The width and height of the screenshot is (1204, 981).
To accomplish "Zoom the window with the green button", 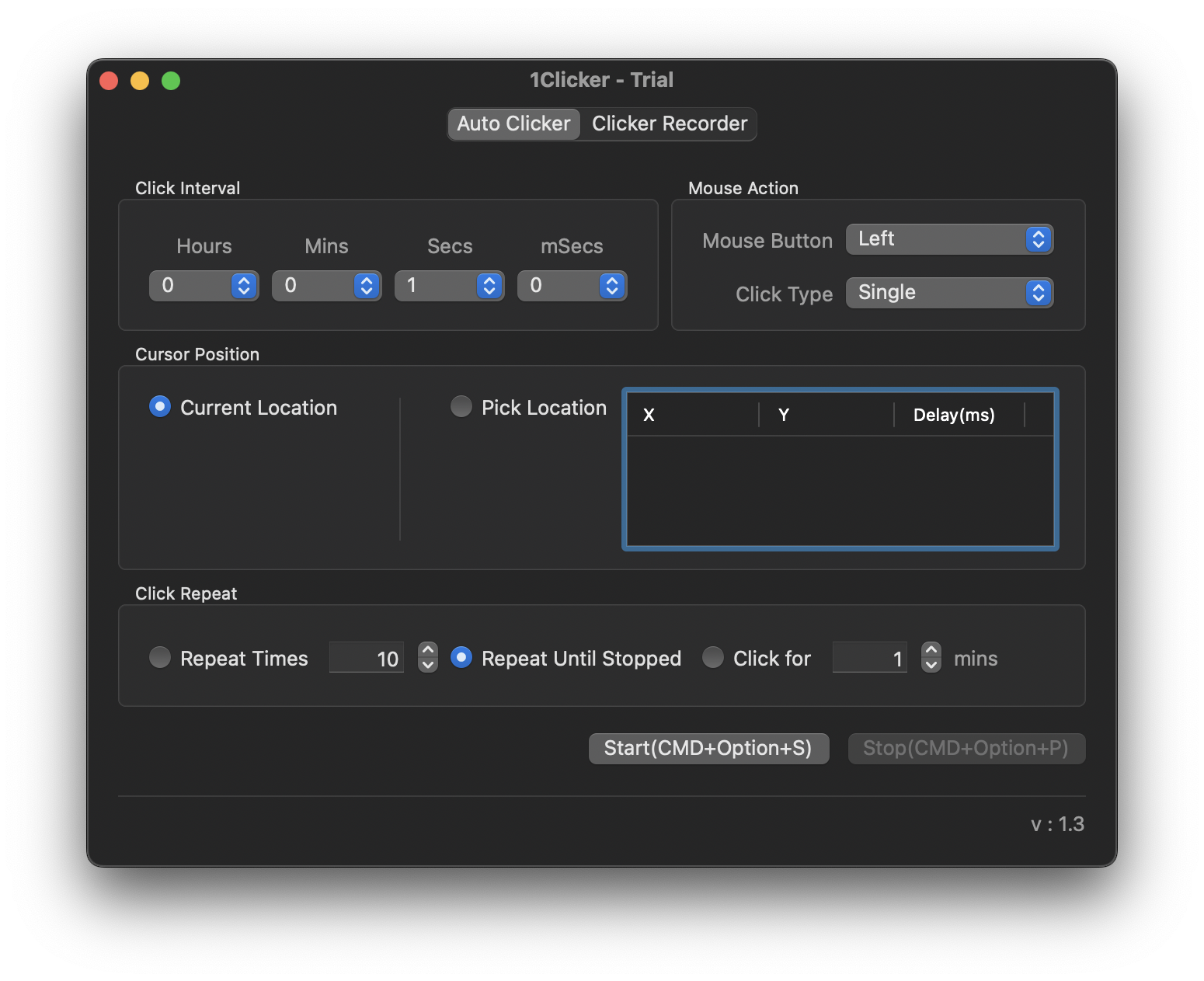I will (171, 81).
